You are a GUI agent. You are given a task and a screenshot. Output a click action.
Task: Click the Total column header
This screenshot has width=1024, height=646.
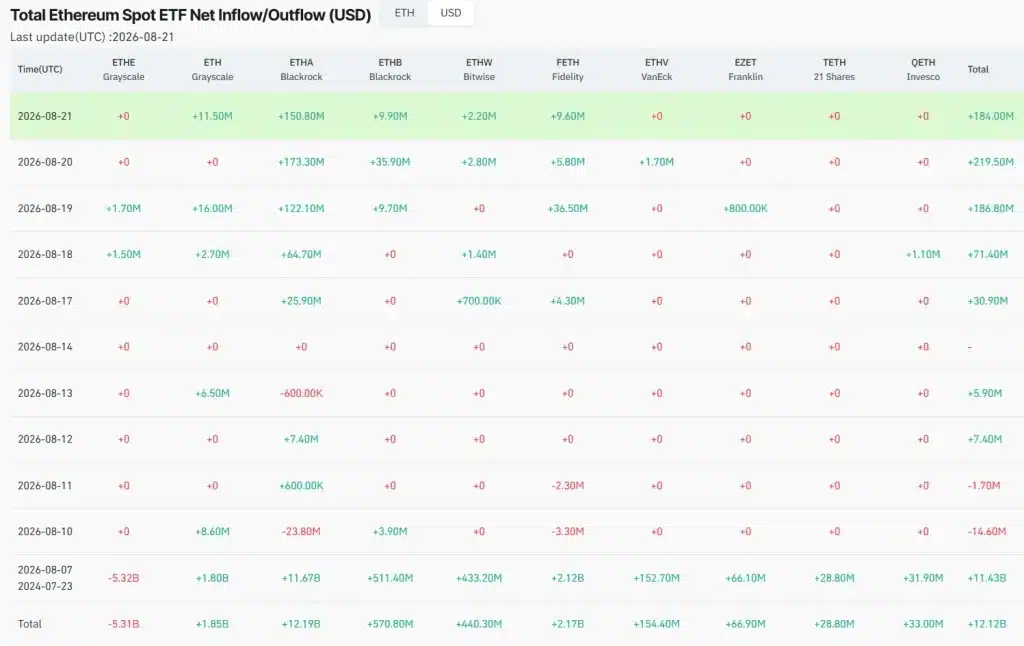click(978, 69)
